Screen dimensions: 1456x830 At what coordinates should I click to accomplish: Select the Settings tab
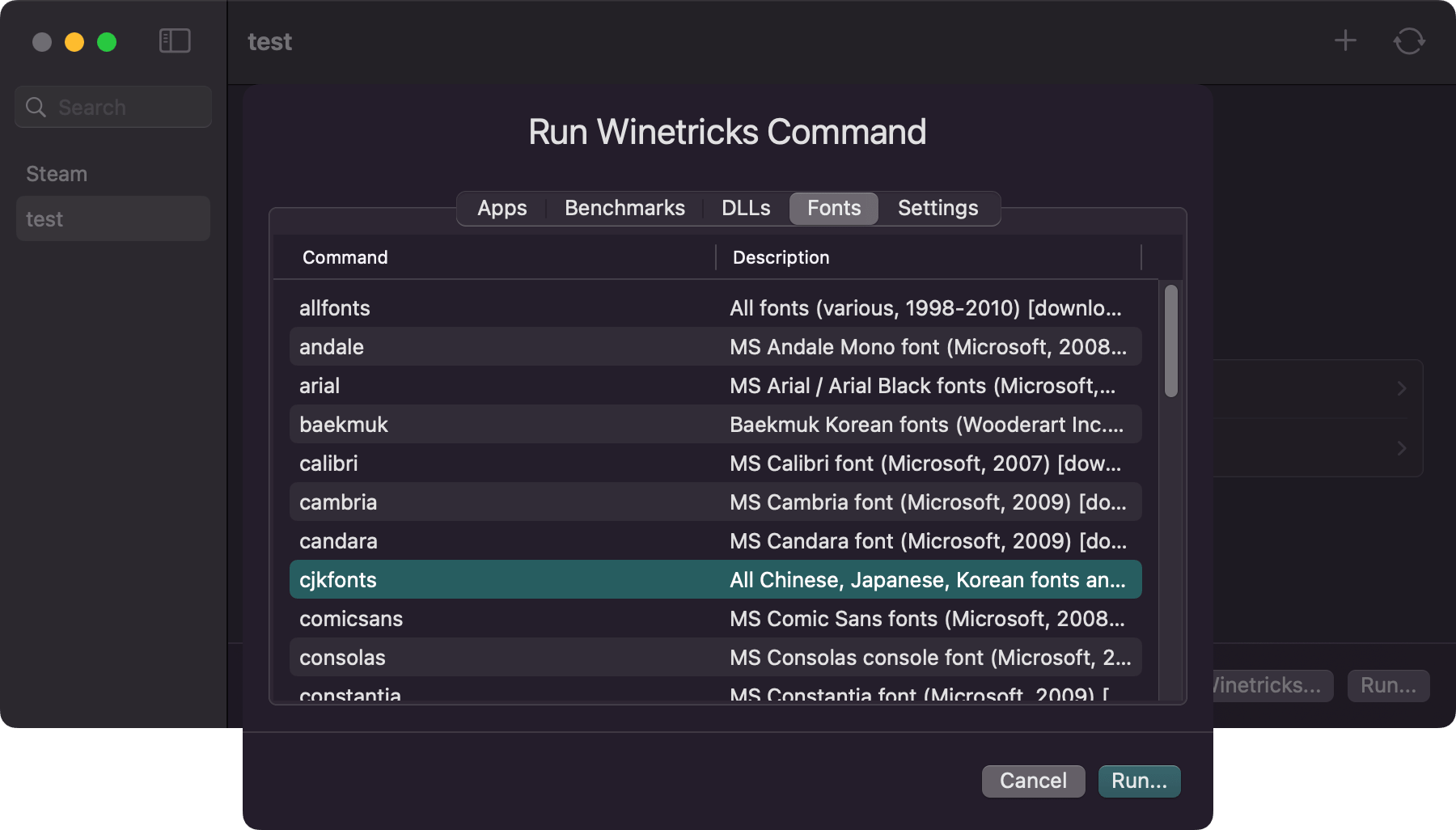[x=938, y=208]
